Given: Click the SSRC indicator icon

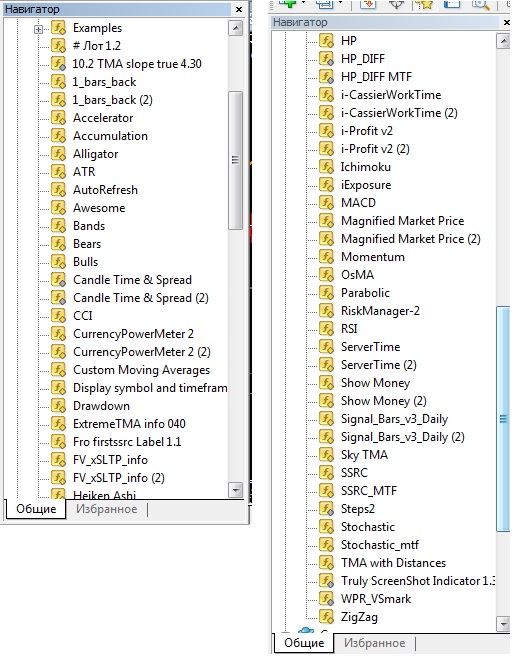Looking at the screenshot, I should (x=326, y=472).
